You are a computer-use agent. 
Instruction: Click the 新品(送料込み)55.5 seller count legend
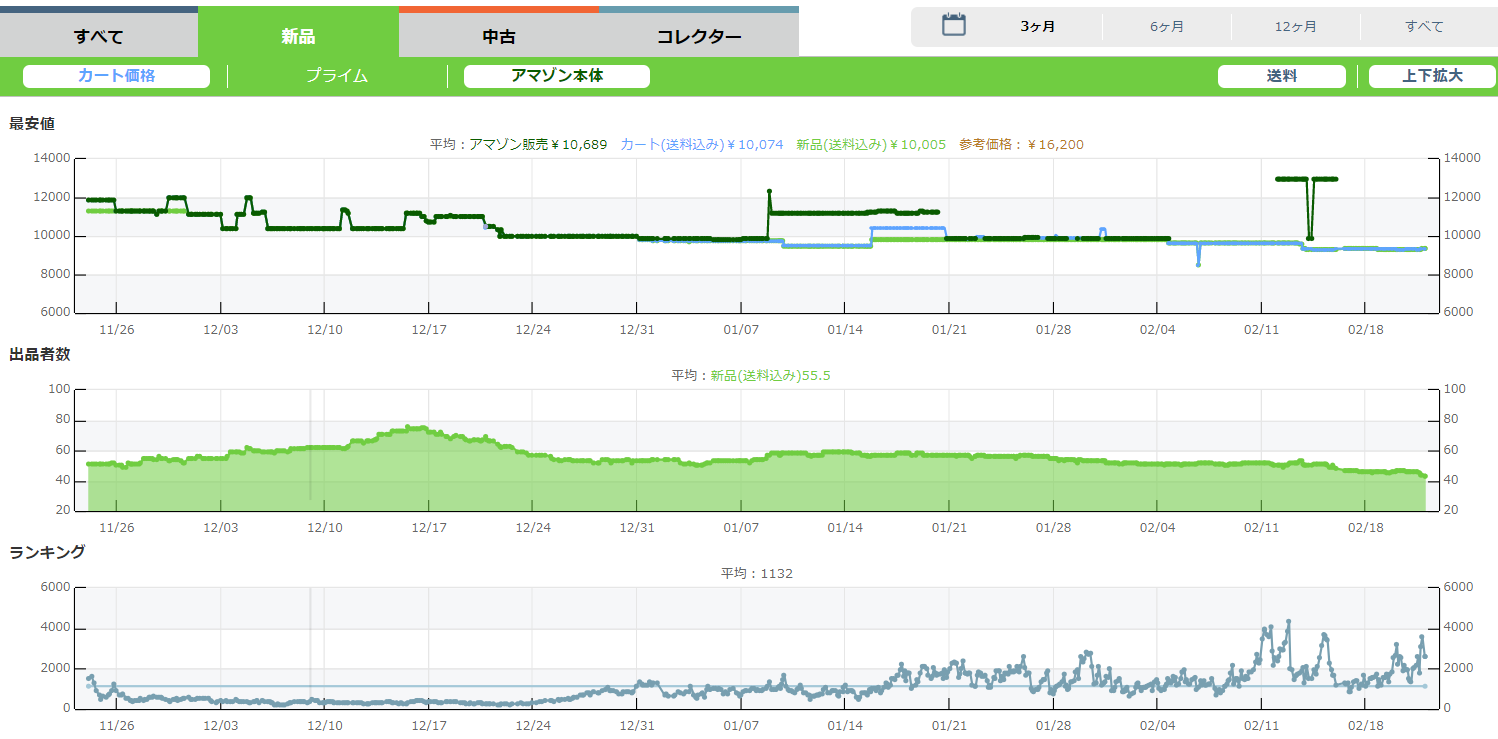(x=770, y=376)
